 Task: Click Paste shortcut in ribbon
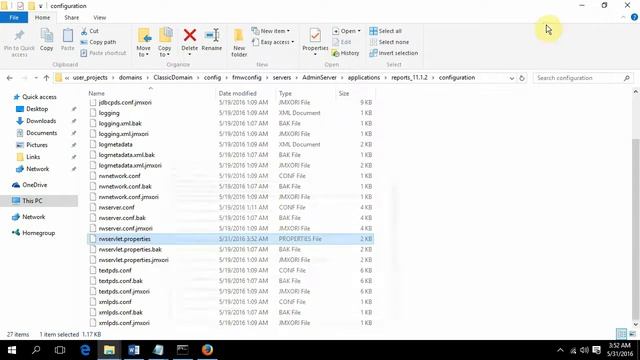click(x=103, y=53)
